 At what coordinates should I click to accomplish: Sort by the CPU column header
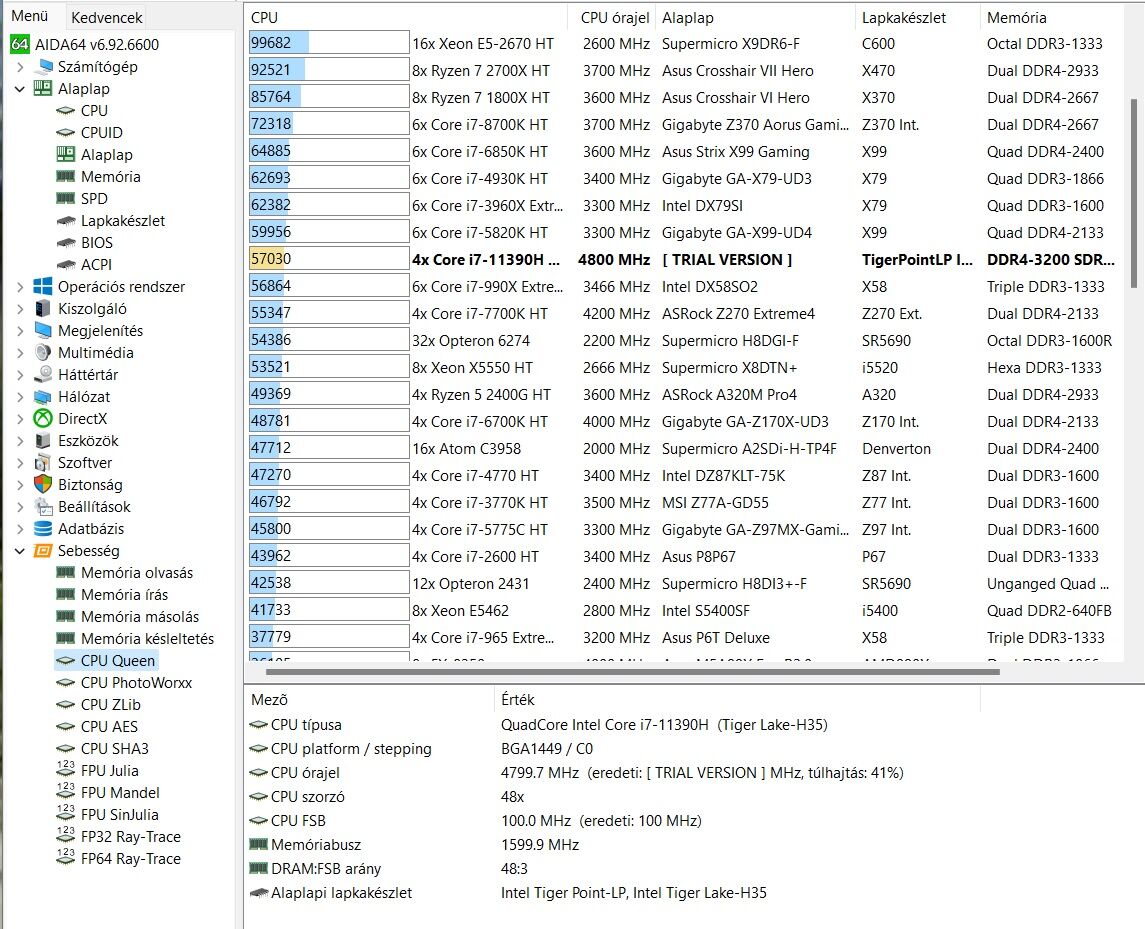tap(407, 18)
